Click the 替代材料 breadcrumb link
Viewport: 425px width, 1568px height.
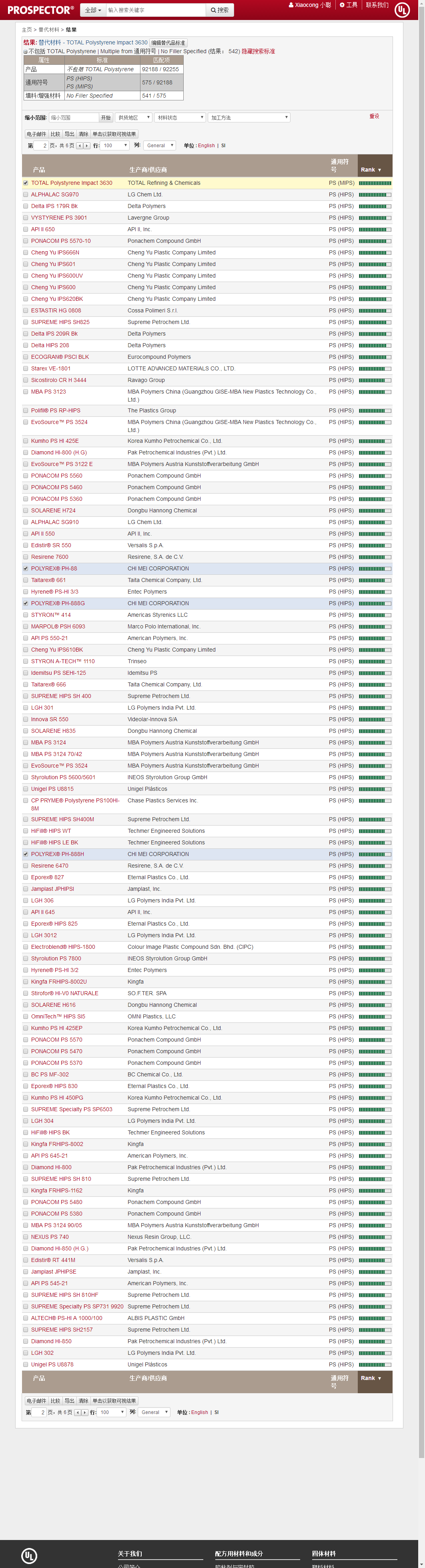point(49,30)
